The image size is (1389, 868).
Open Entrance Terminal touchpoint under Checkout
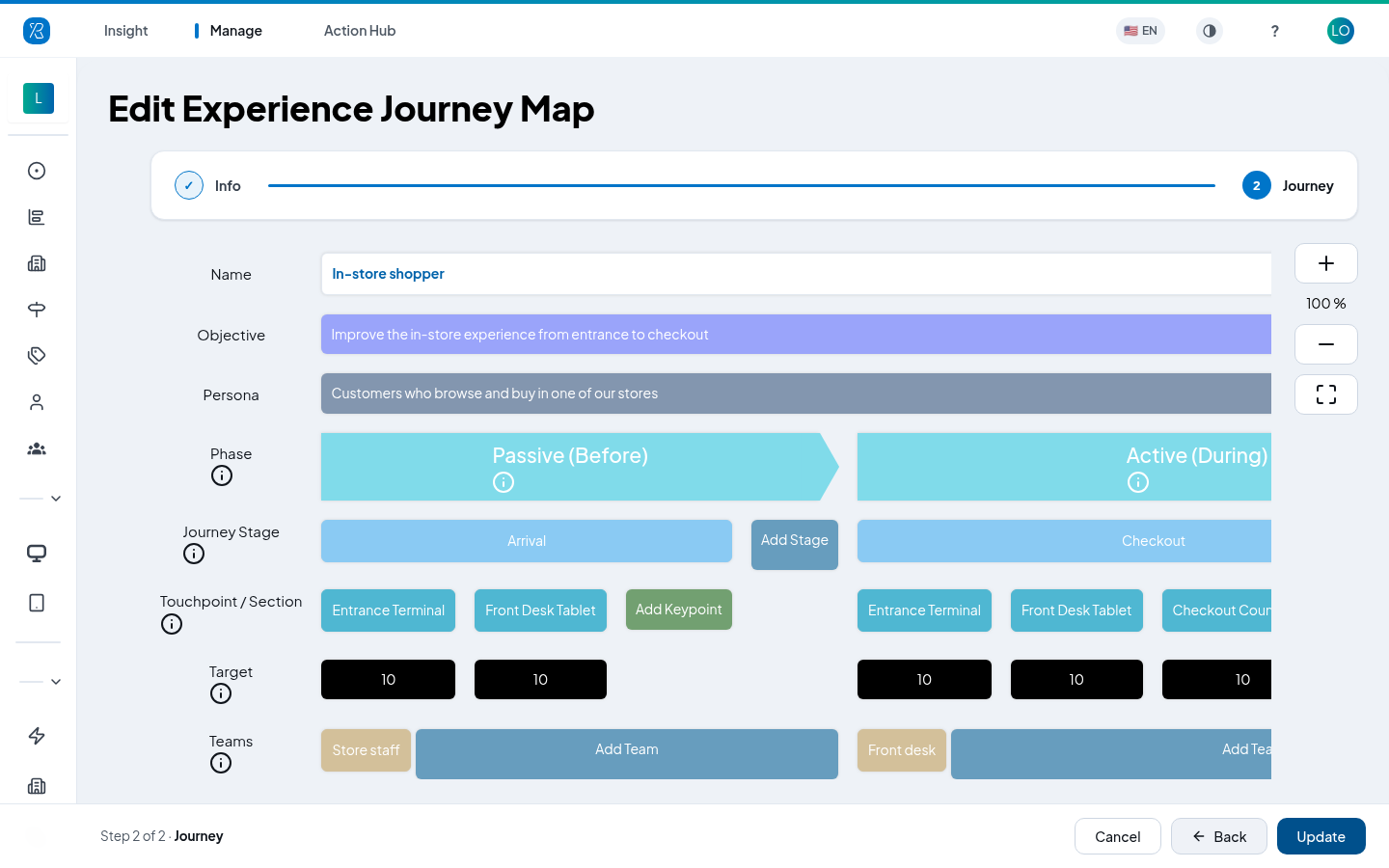point(924,610)
